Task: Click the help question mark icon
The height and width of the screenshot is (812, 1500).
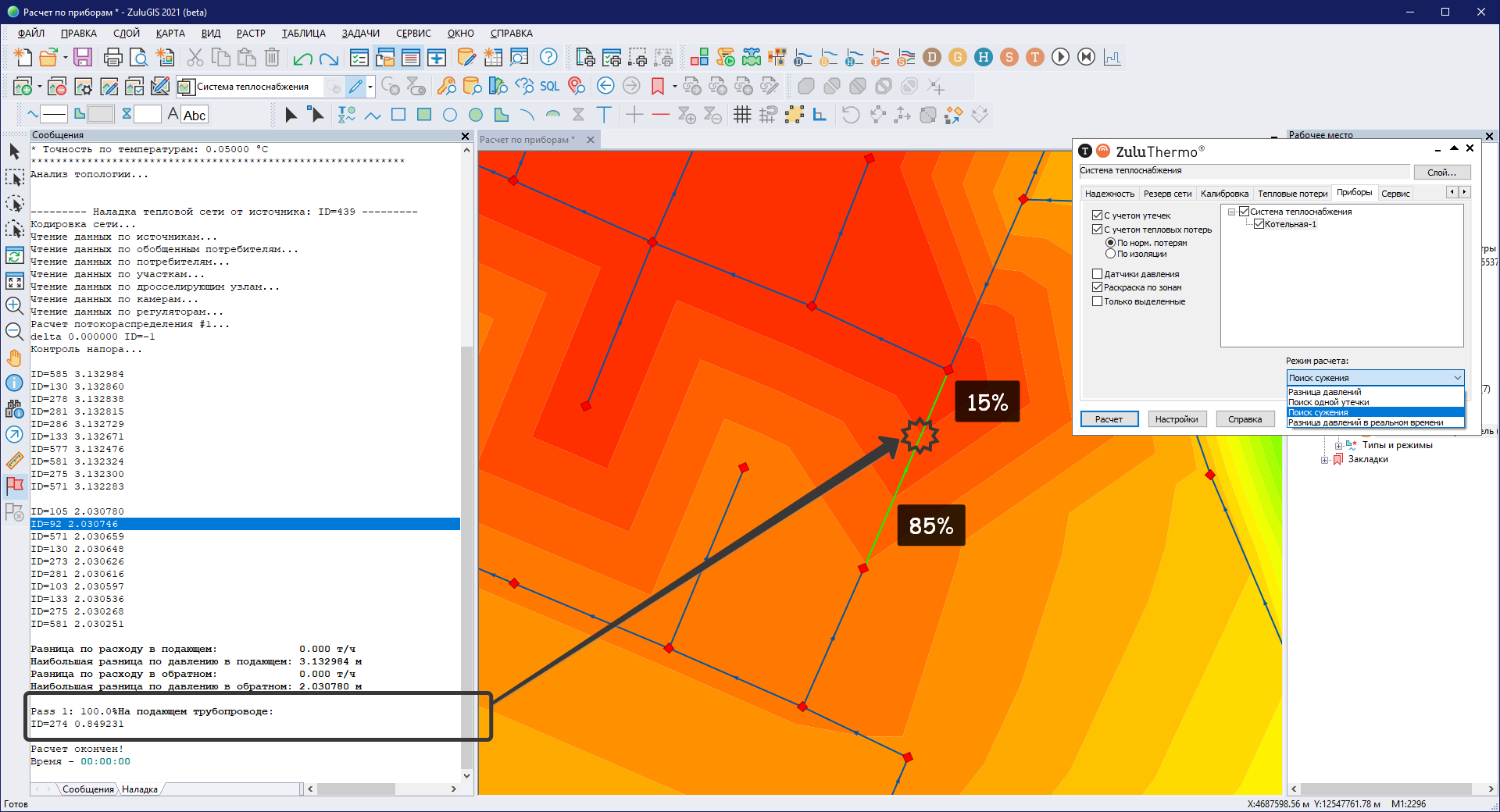Action: pyautogui.click(x=548, y=57)
